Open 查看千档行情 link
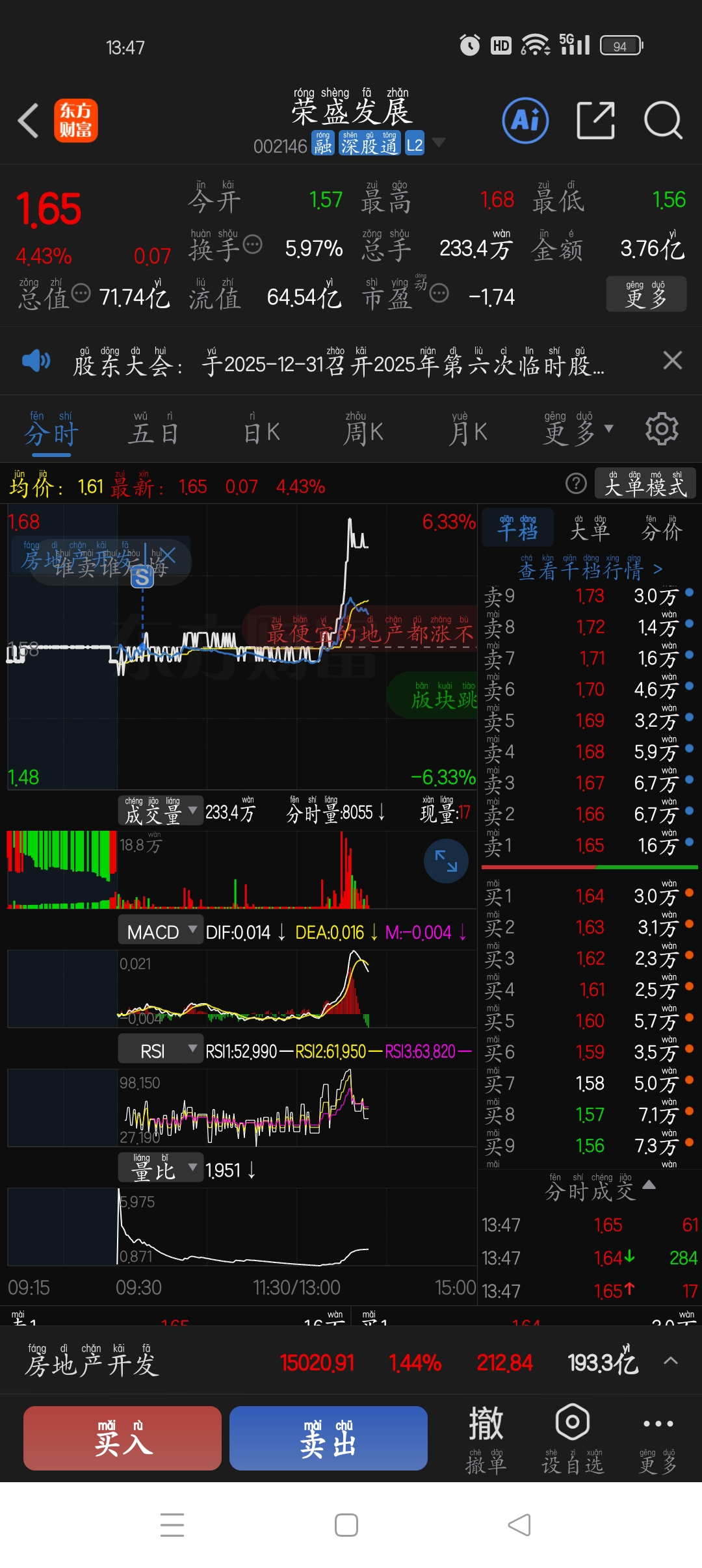 click(590, 568)
